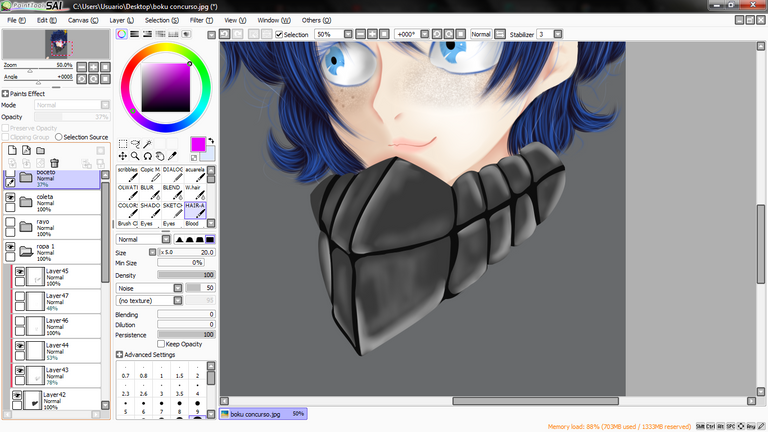
Task: Enable the Keep Opacity checkbox
Action: tap(161, 344)
